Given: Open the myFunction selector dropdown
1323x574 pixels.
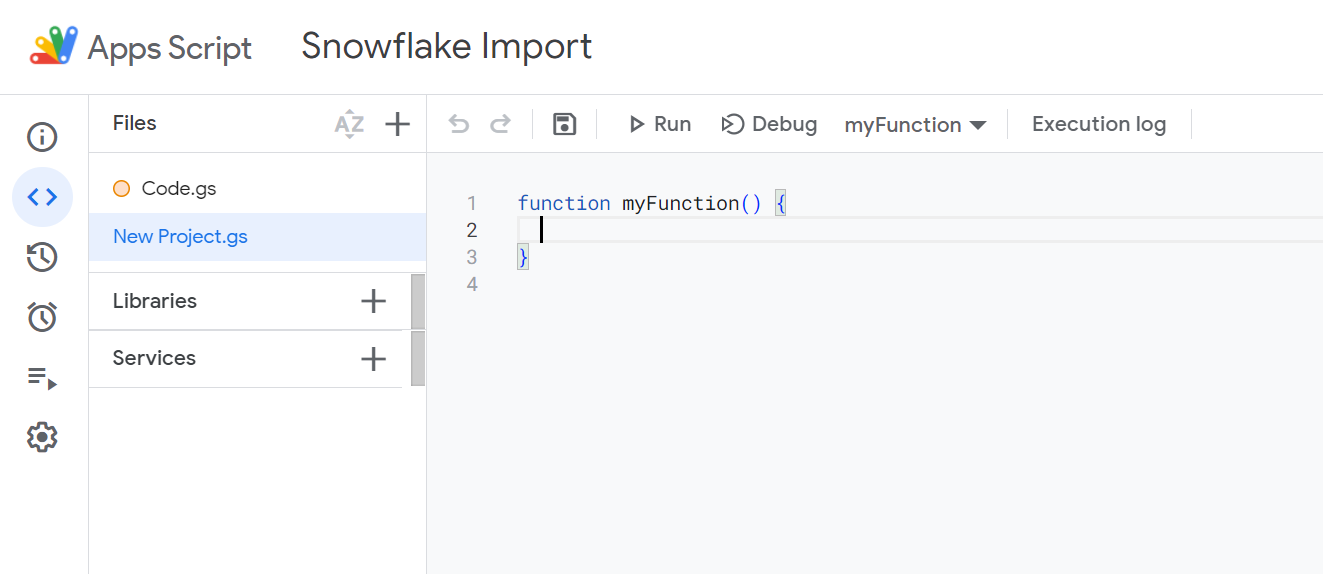Looking at the screenshot, I should 915,125.
